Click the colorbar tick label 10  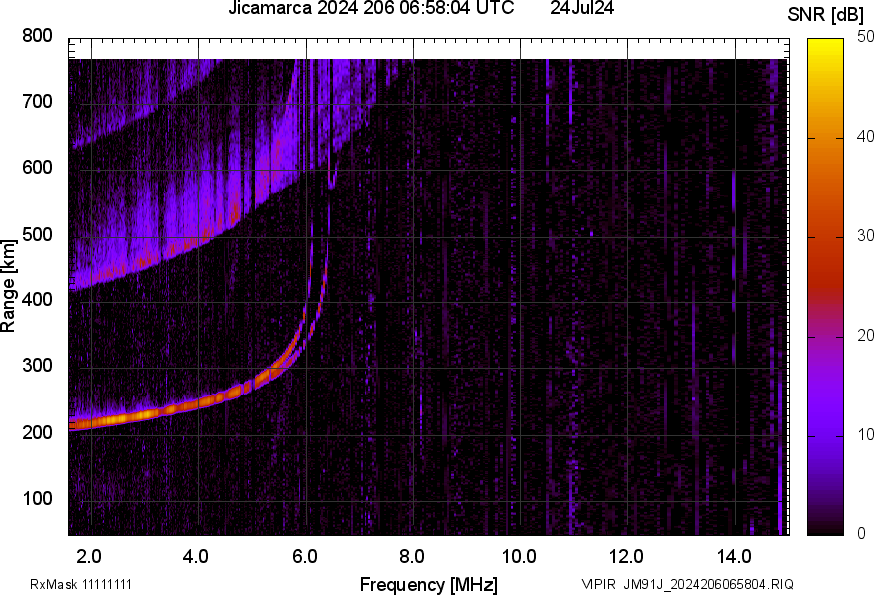point(865,434)
